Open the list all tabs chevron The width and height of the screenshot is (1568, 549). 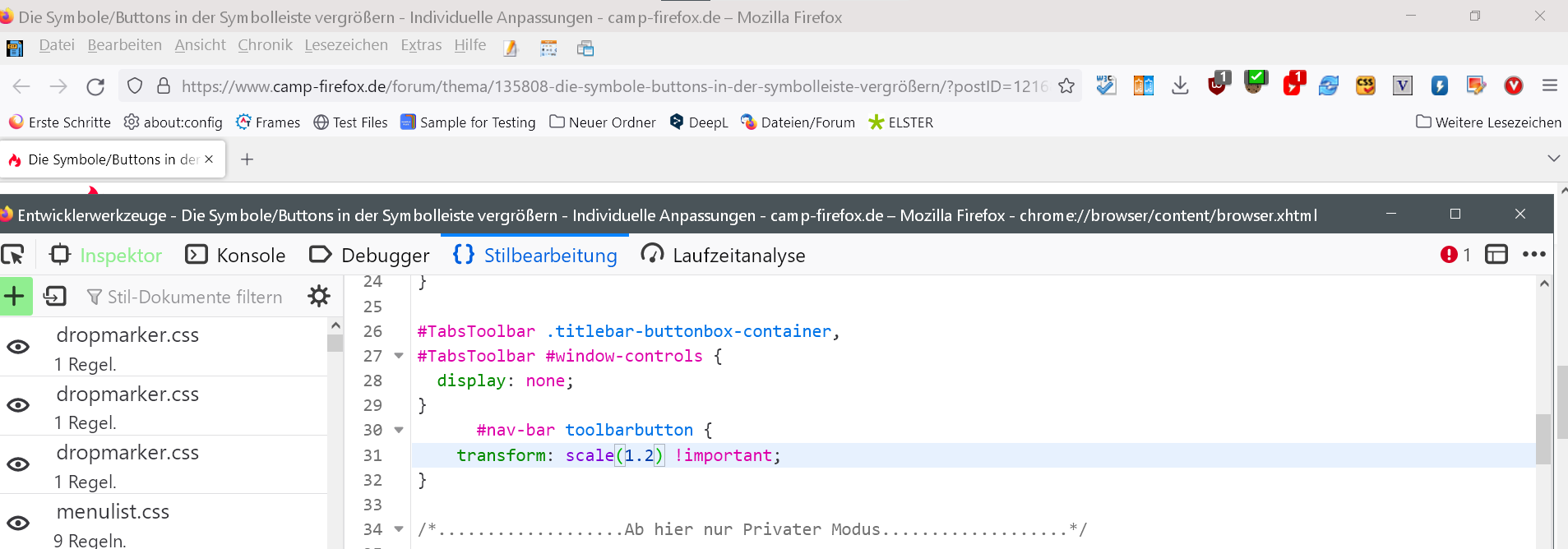pyautogui.click(x=1553, y=158)
